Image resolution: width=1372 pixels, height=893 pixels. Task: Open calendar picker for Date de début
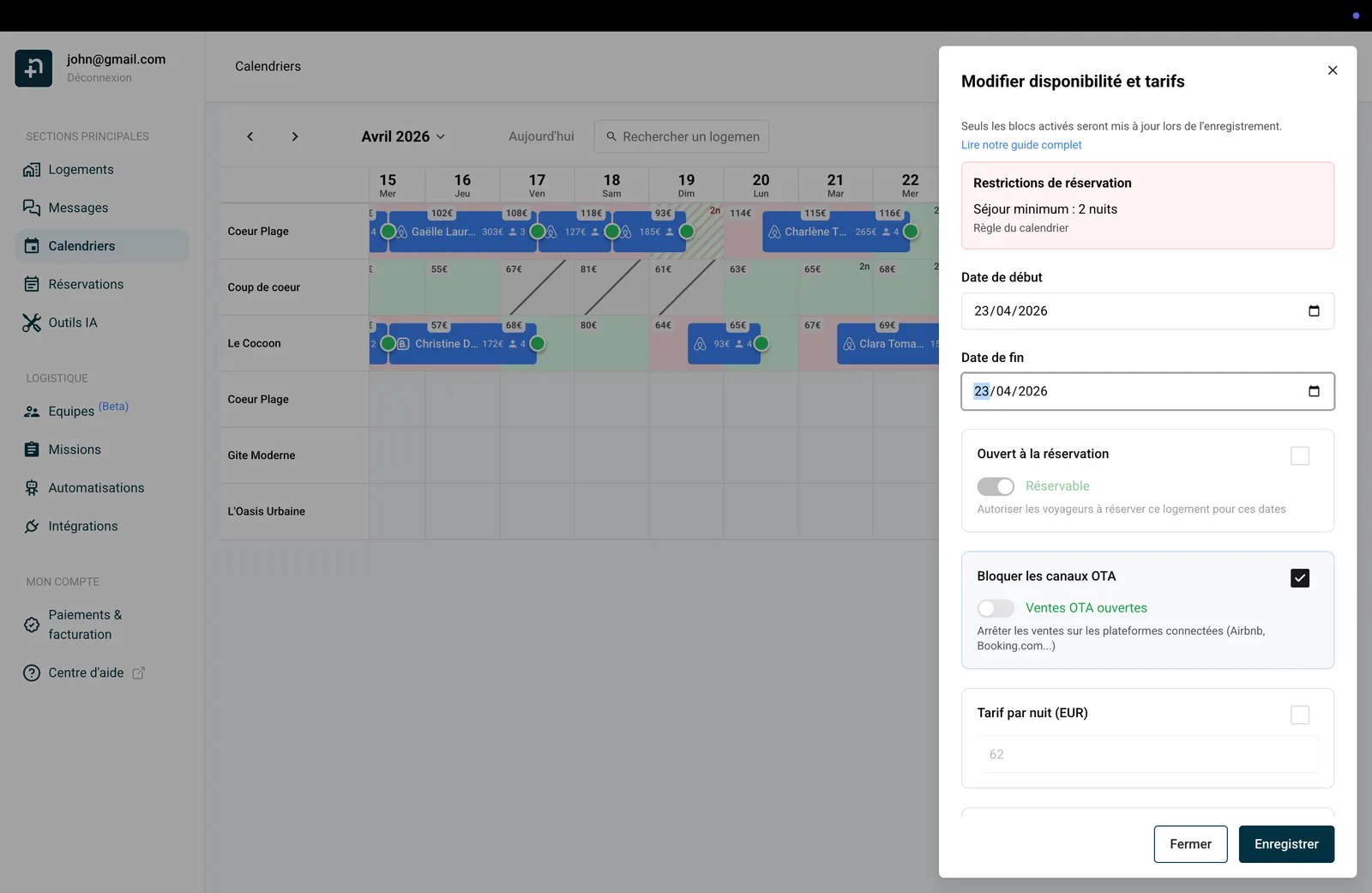(1314, 311)
